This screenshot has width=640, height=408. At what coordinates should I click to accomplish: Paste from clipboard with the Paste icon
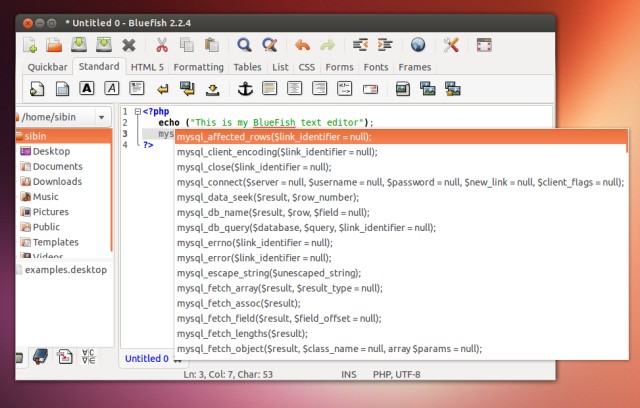pyautogui.click(x=212, y=45)
